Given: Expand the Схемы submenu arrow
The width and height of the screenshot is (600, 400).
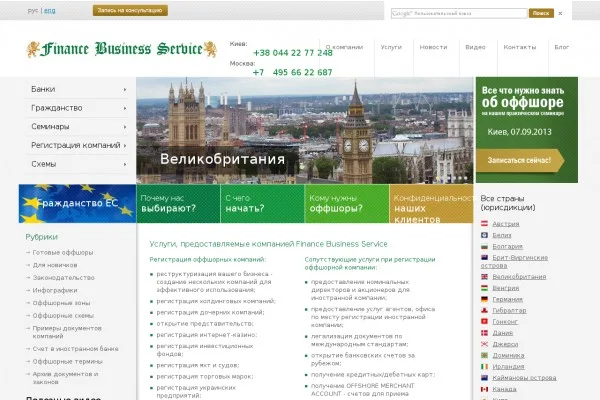Looking at the screenshot, I should tap(125, 164).
